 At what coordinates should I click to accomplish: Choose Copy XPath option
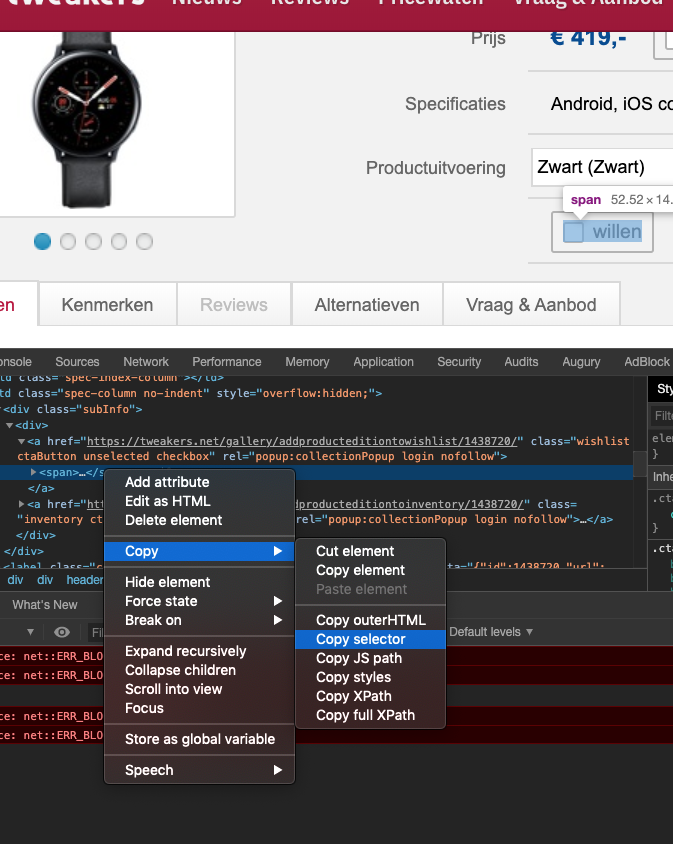[370, 696]
